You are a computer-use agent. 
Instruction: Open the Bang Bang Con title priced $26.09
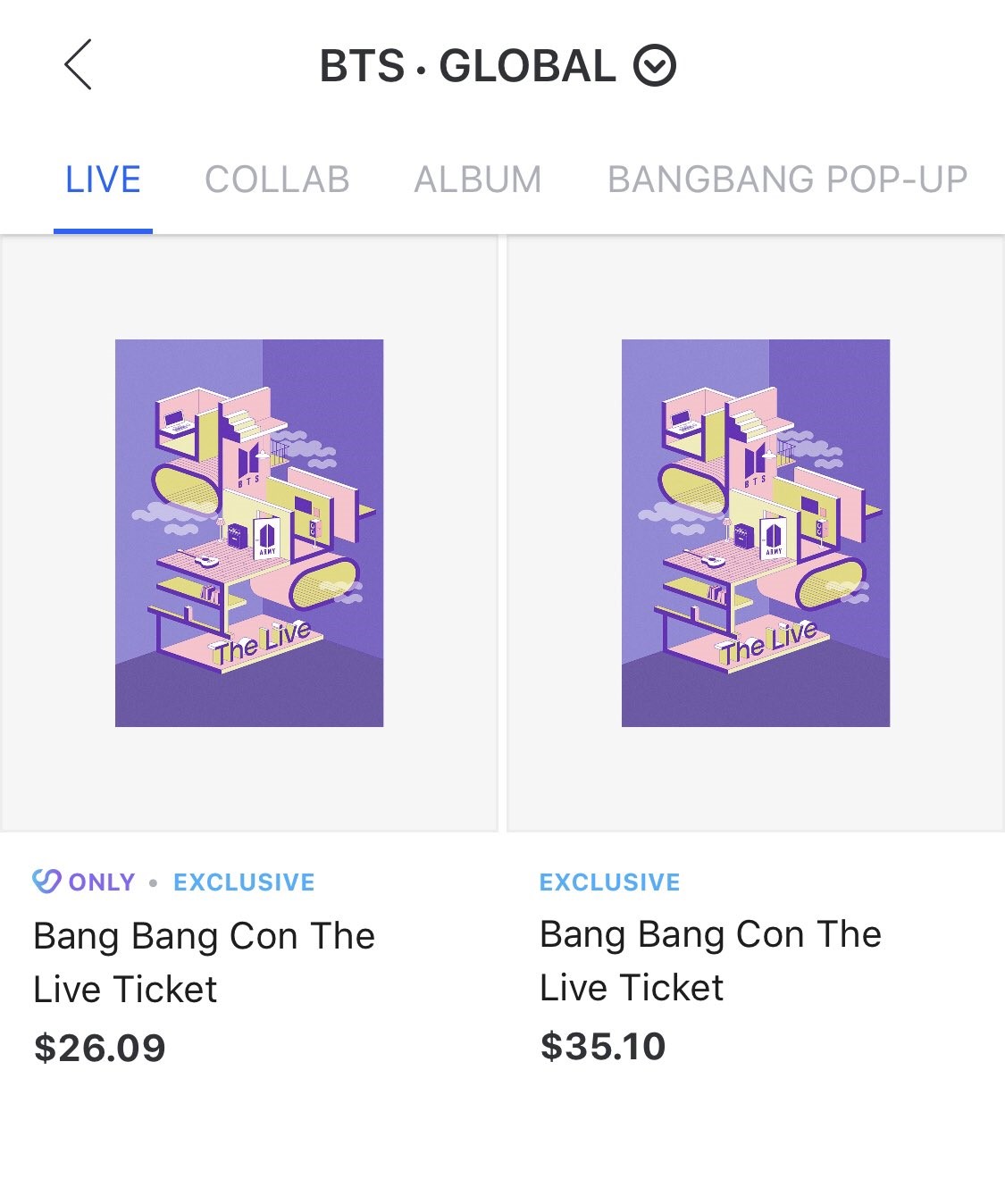click(x=204, y=962)
